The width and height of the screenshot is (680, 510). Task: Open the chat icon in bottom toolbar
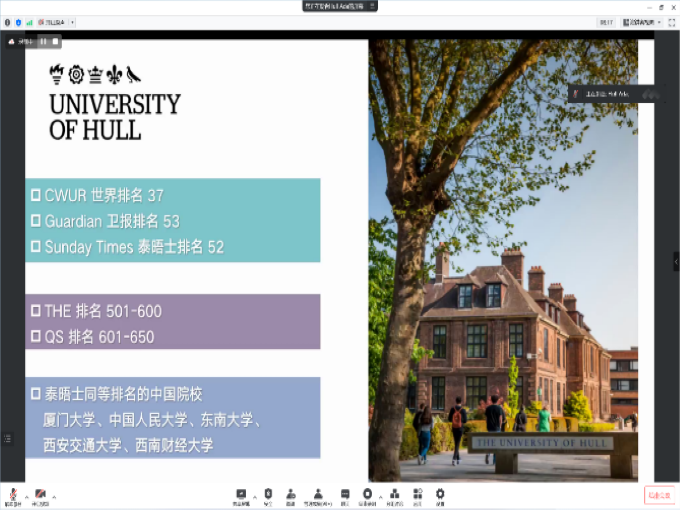(345, 494)
